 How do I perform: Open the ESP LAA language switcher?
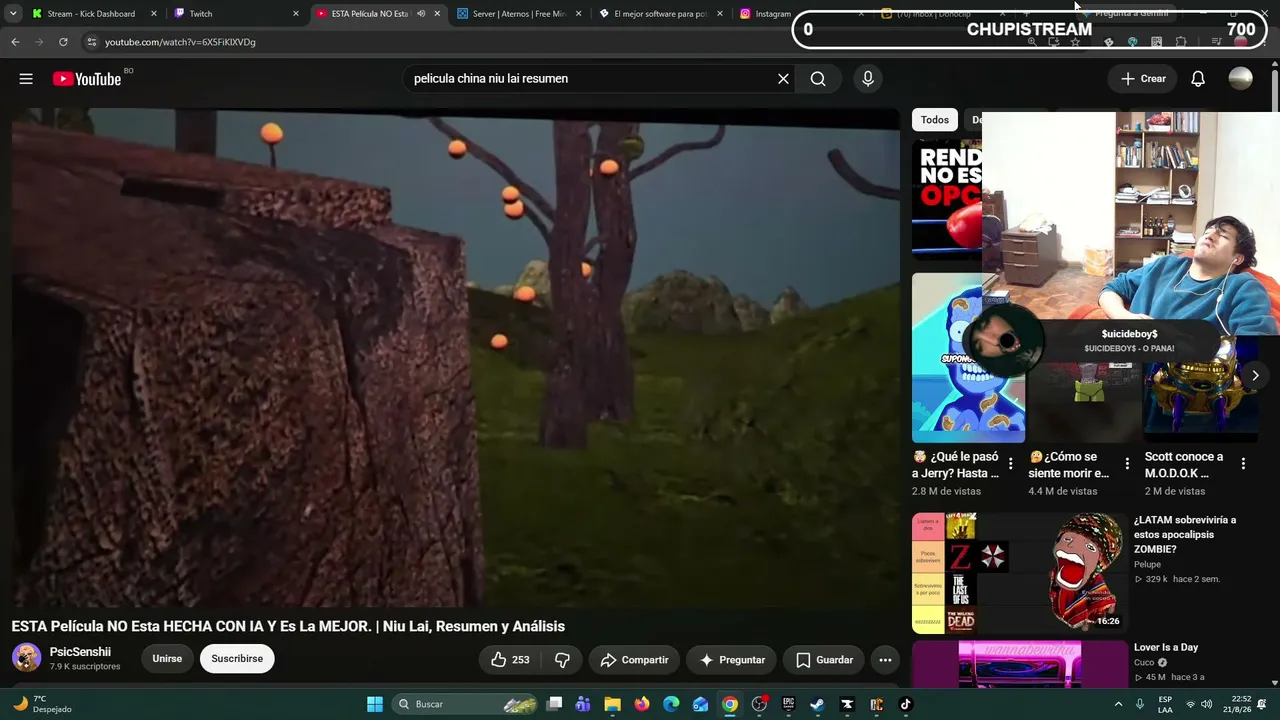[x=1165, y=704]
